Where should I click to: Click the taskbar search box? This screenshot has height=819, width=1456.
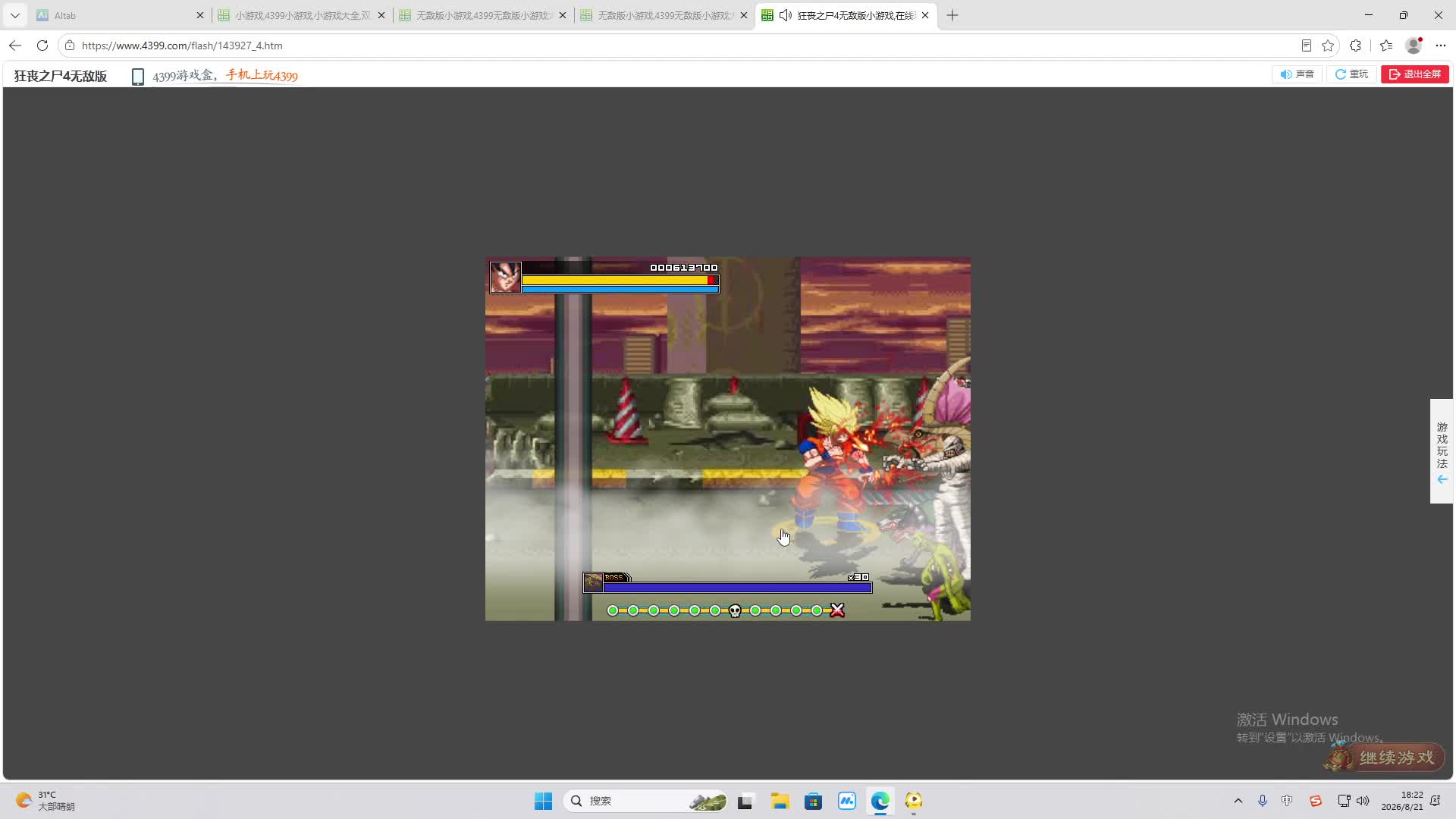point(646,801)
